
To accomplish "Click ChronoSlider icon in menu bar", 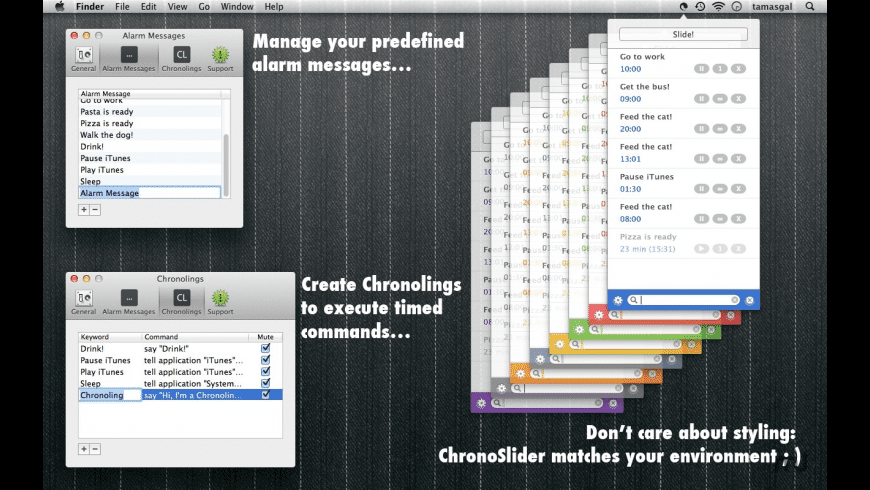I will 684,7.
